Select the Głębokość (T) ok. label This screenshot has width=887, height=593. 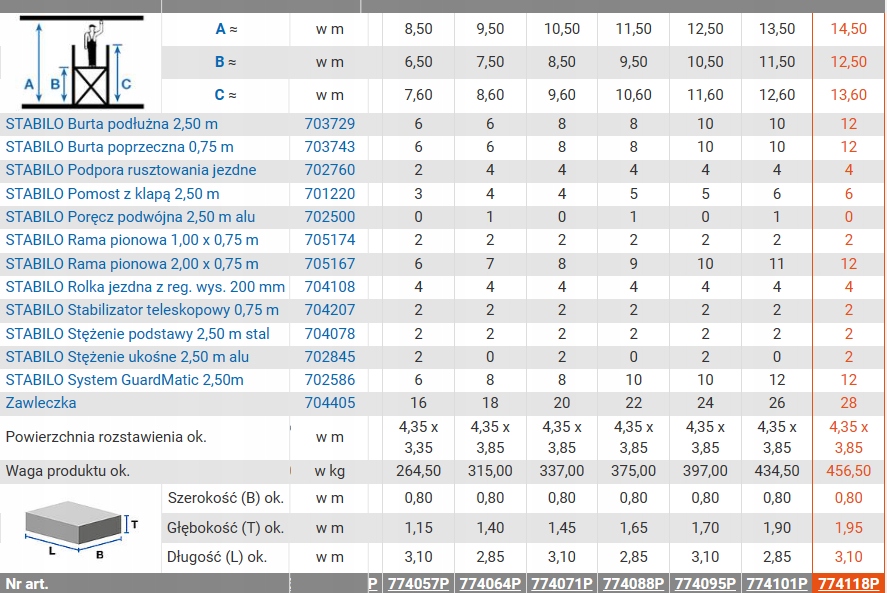point(225,528)
